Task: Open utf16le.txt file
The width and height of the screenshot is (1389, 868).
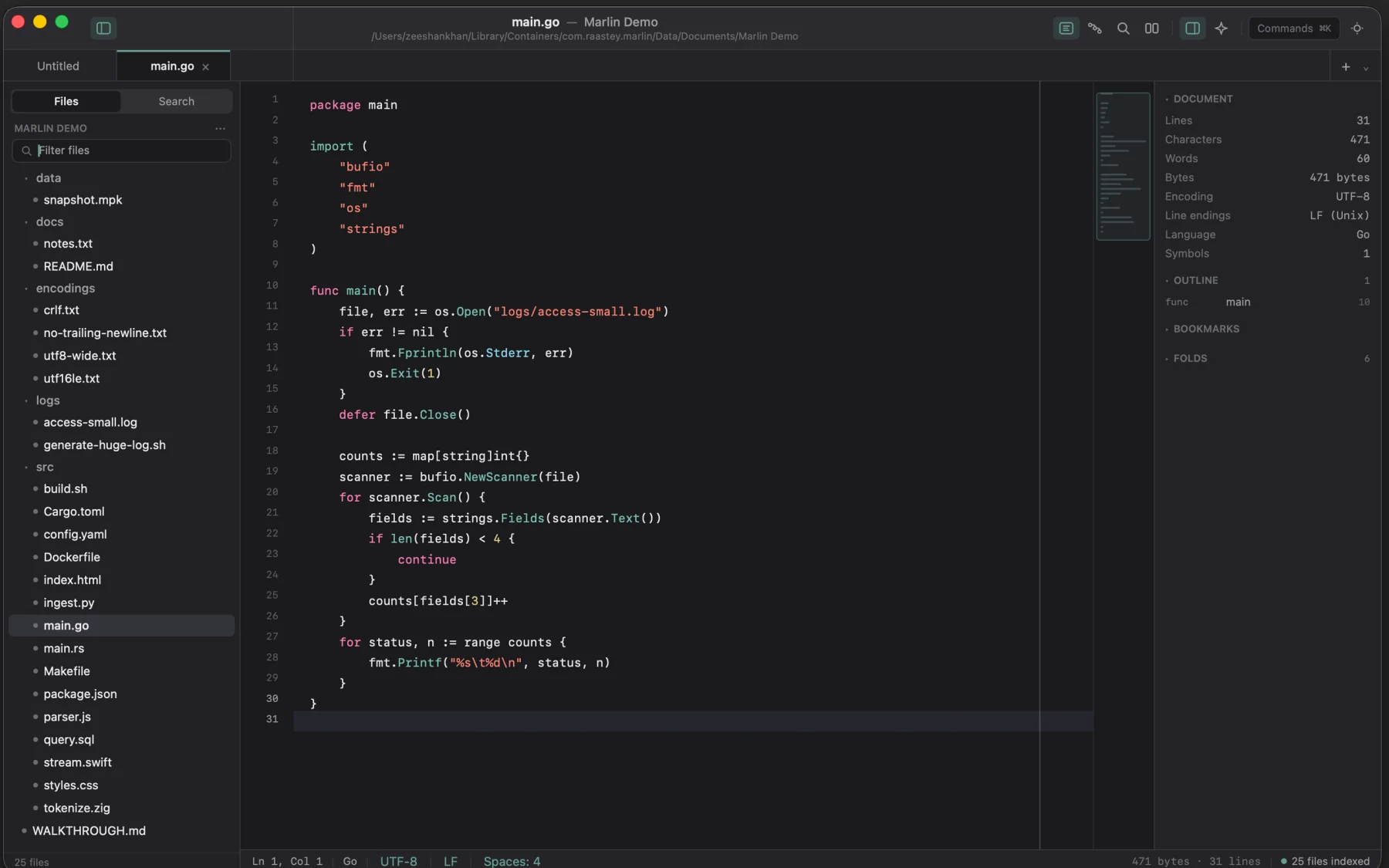Action: tap(71, 379)
